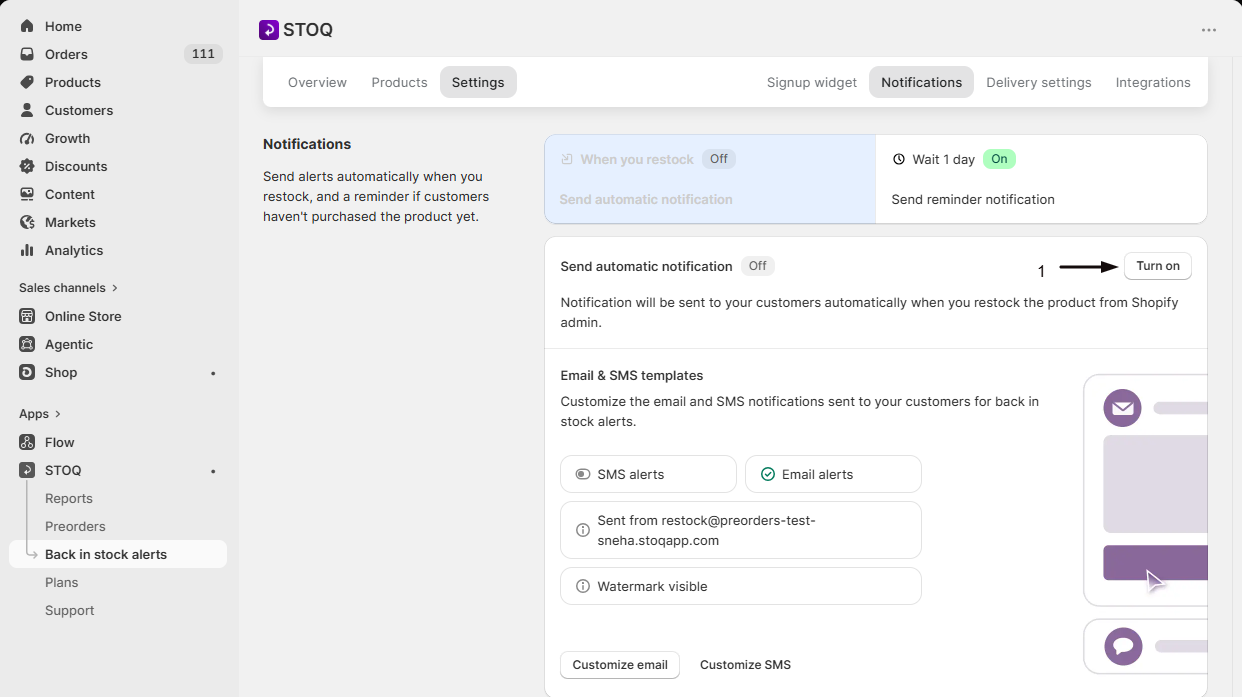Open the three-dot more actions menu
1242x697 pixels.
(1209, 30)
